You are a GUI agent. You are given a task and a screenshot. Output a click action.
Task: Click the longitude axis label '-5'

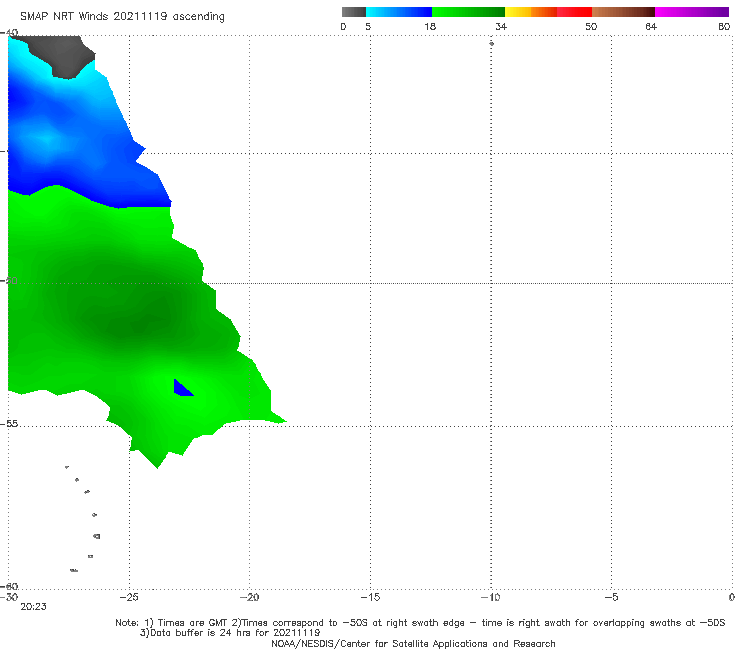611,597
